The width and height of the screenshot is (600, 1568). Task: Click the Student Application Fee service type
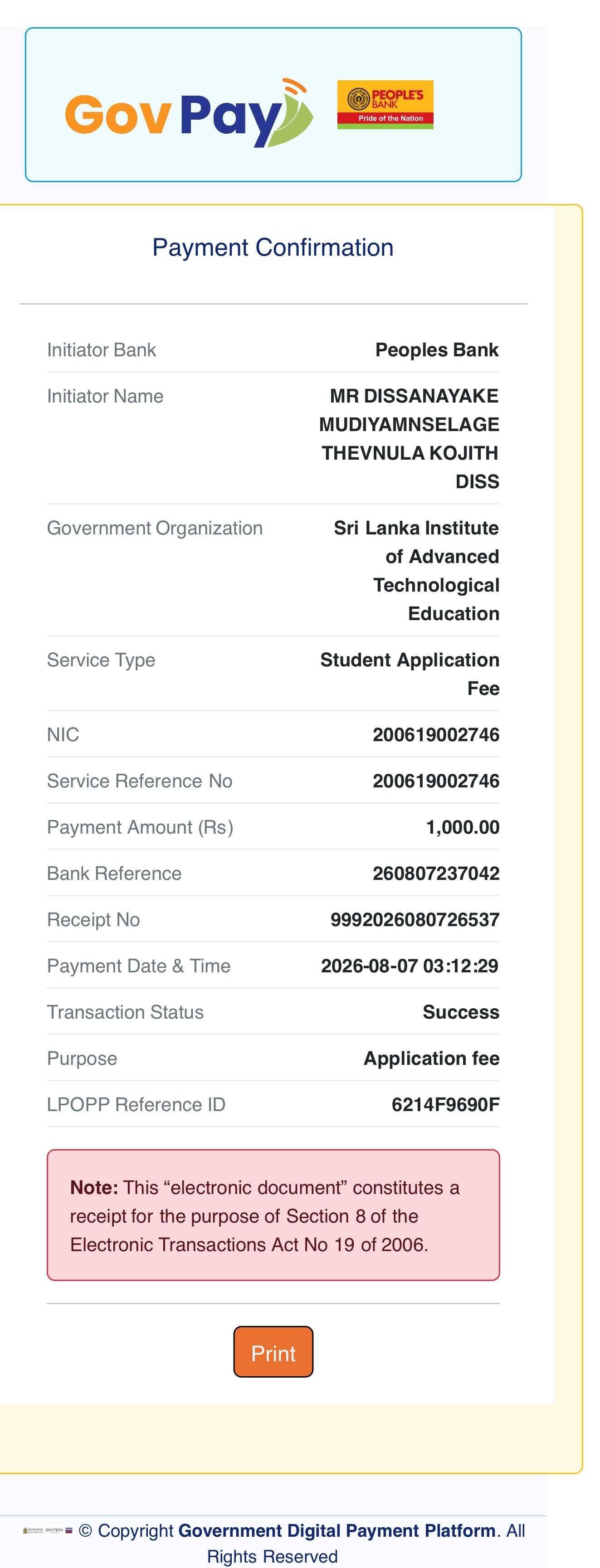point(410,674)
